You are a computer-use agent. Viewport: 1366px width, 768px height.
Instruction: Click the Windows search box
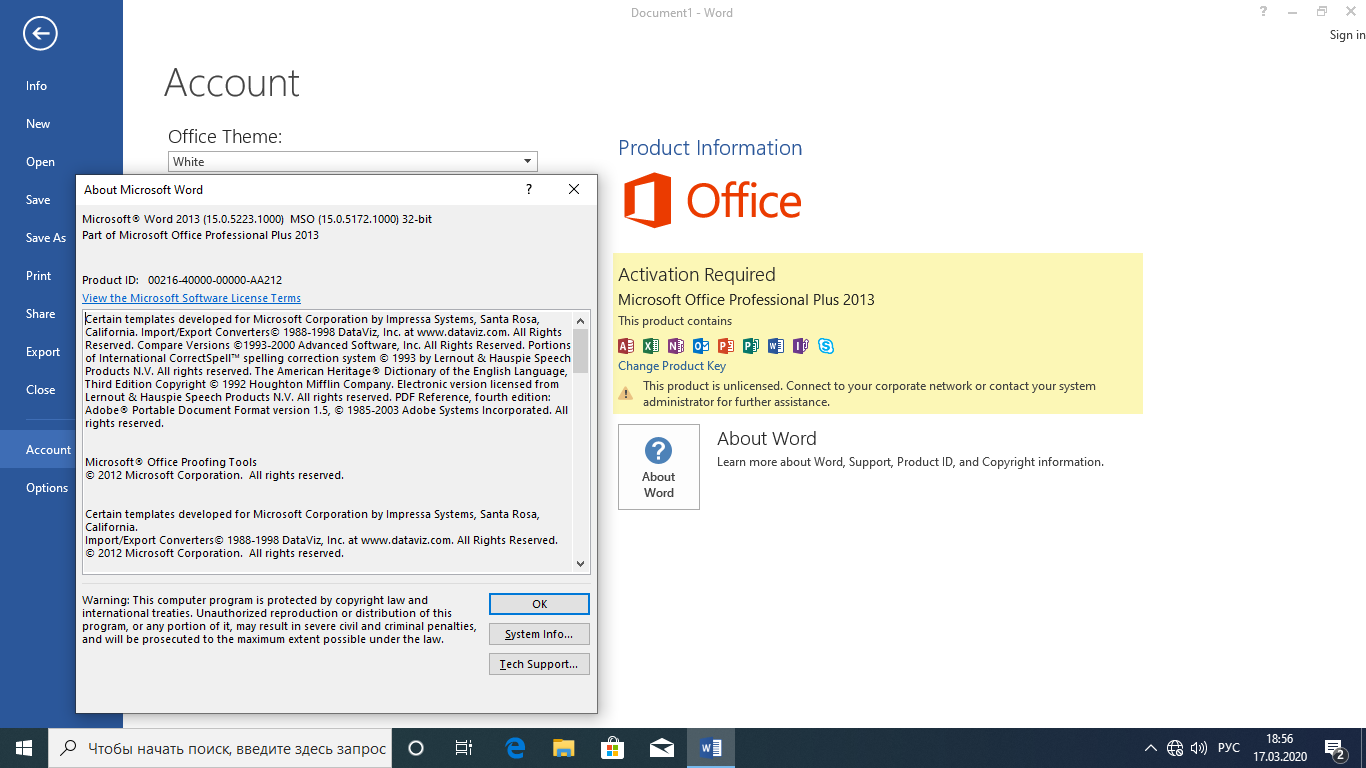point(220,748)
